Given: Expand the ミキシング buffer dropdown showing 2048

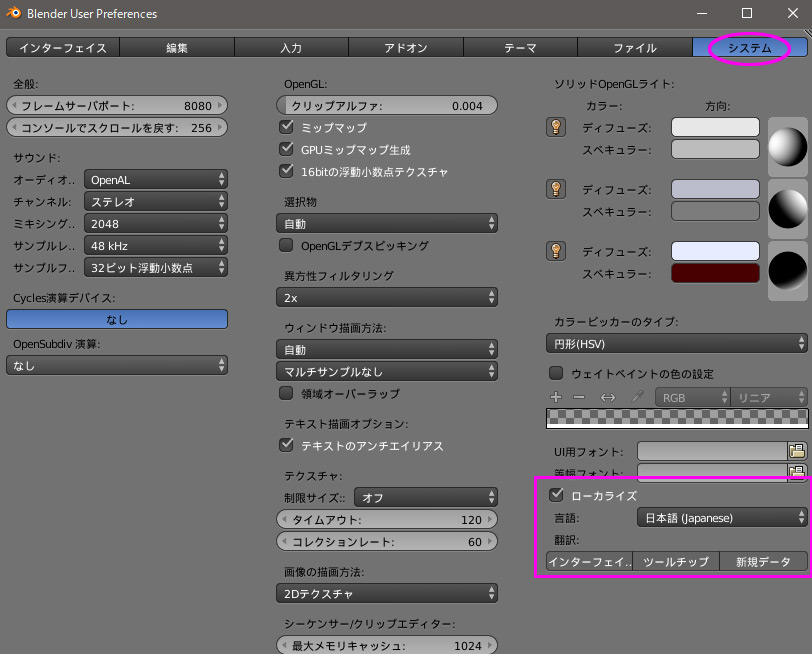Looking at the screenshot, I should (156, 224).
